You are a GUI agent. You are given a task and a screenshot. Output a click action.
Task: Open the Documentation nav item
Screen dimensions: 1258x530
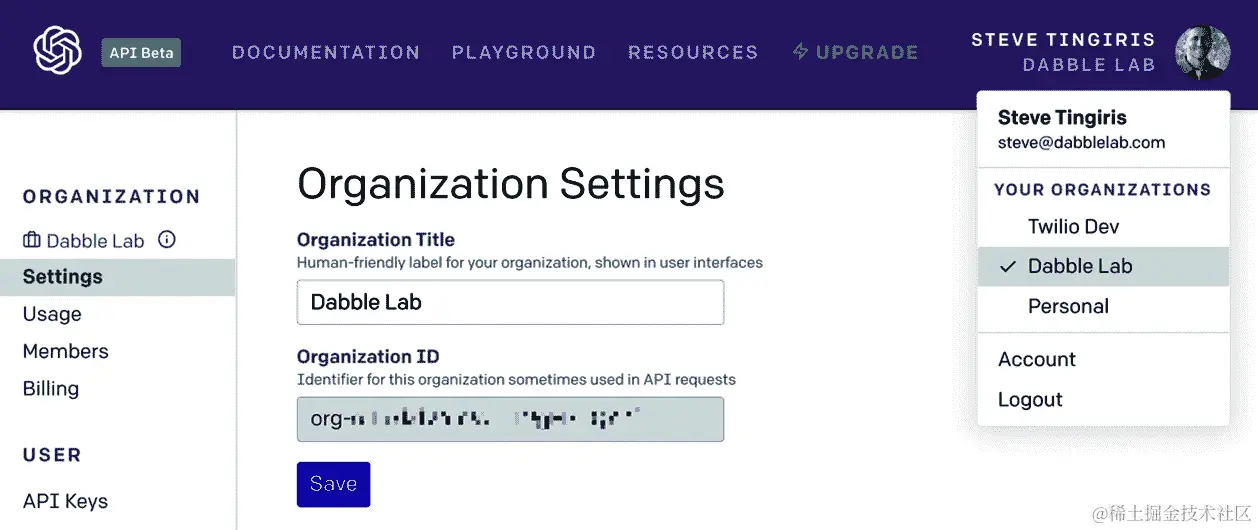326,52
